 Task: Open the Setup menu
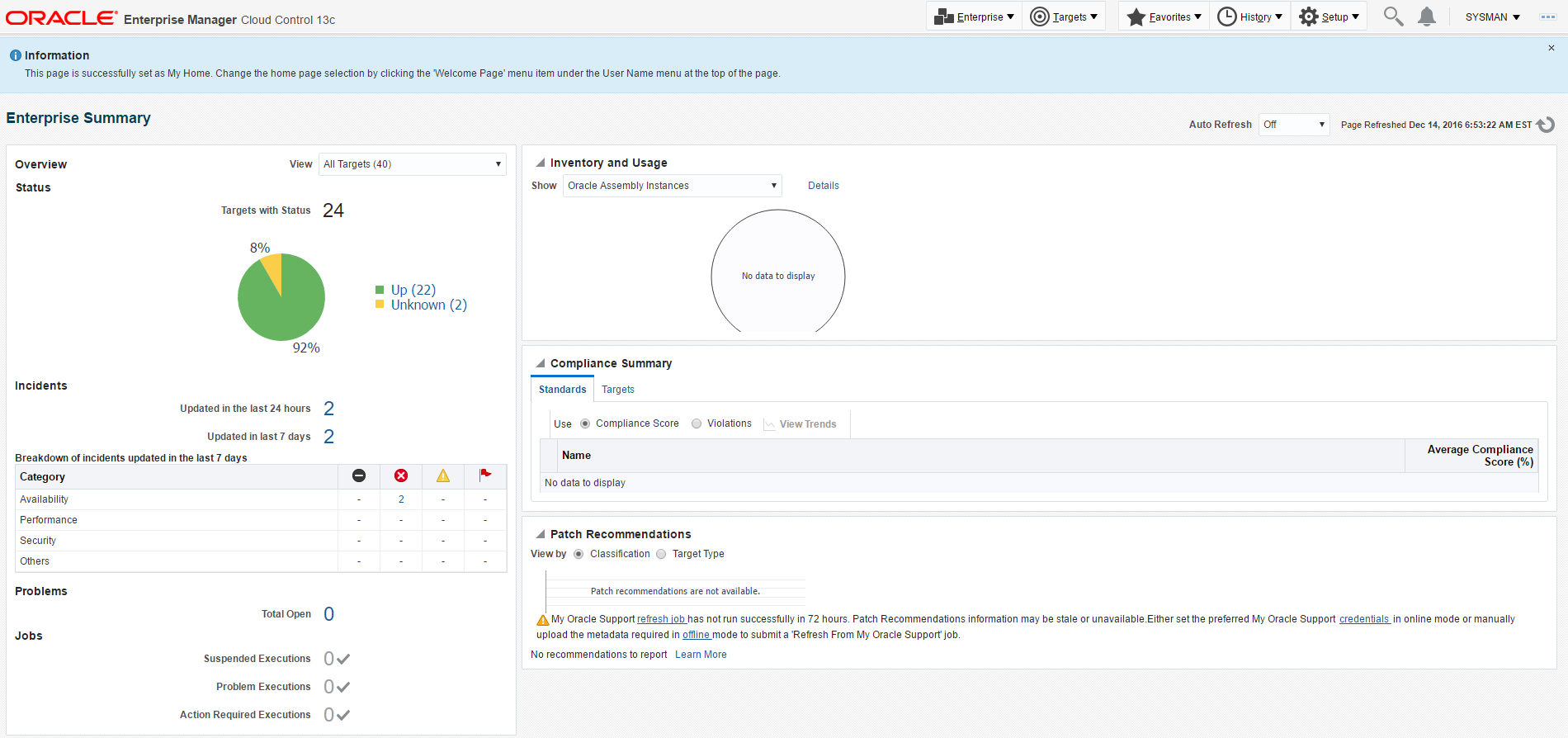[1329, 17]
